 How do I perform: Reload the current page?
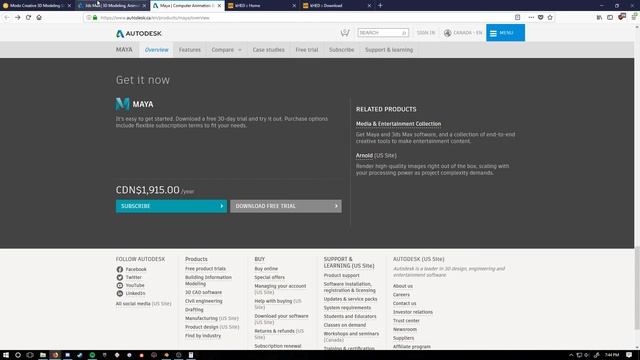coord(28,18)
